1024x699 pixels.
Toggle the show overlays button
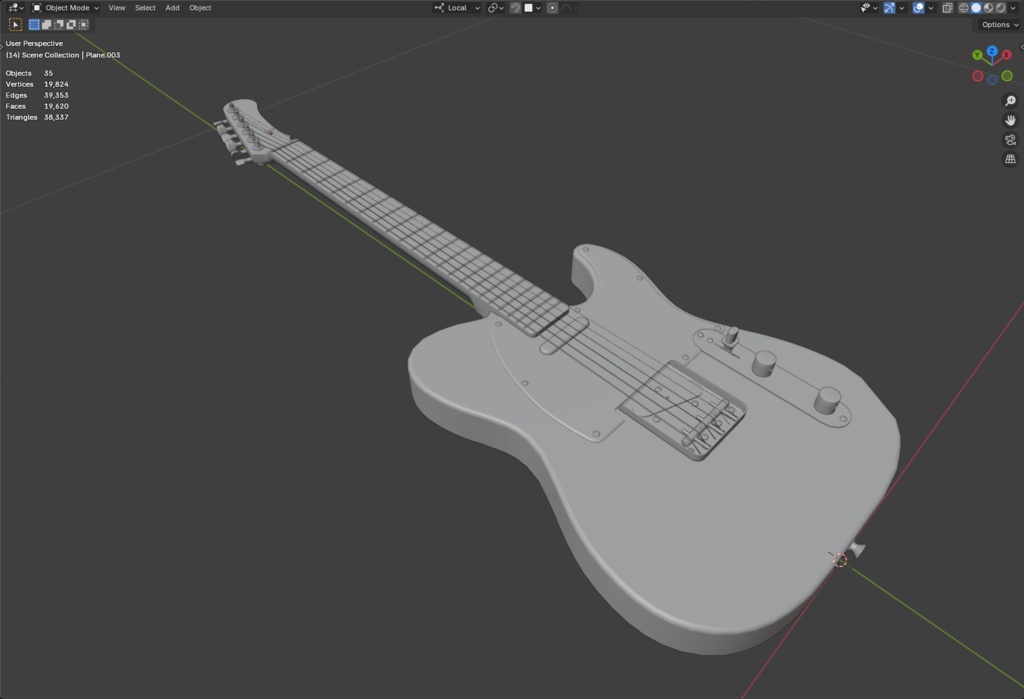[x=918, y=8]
